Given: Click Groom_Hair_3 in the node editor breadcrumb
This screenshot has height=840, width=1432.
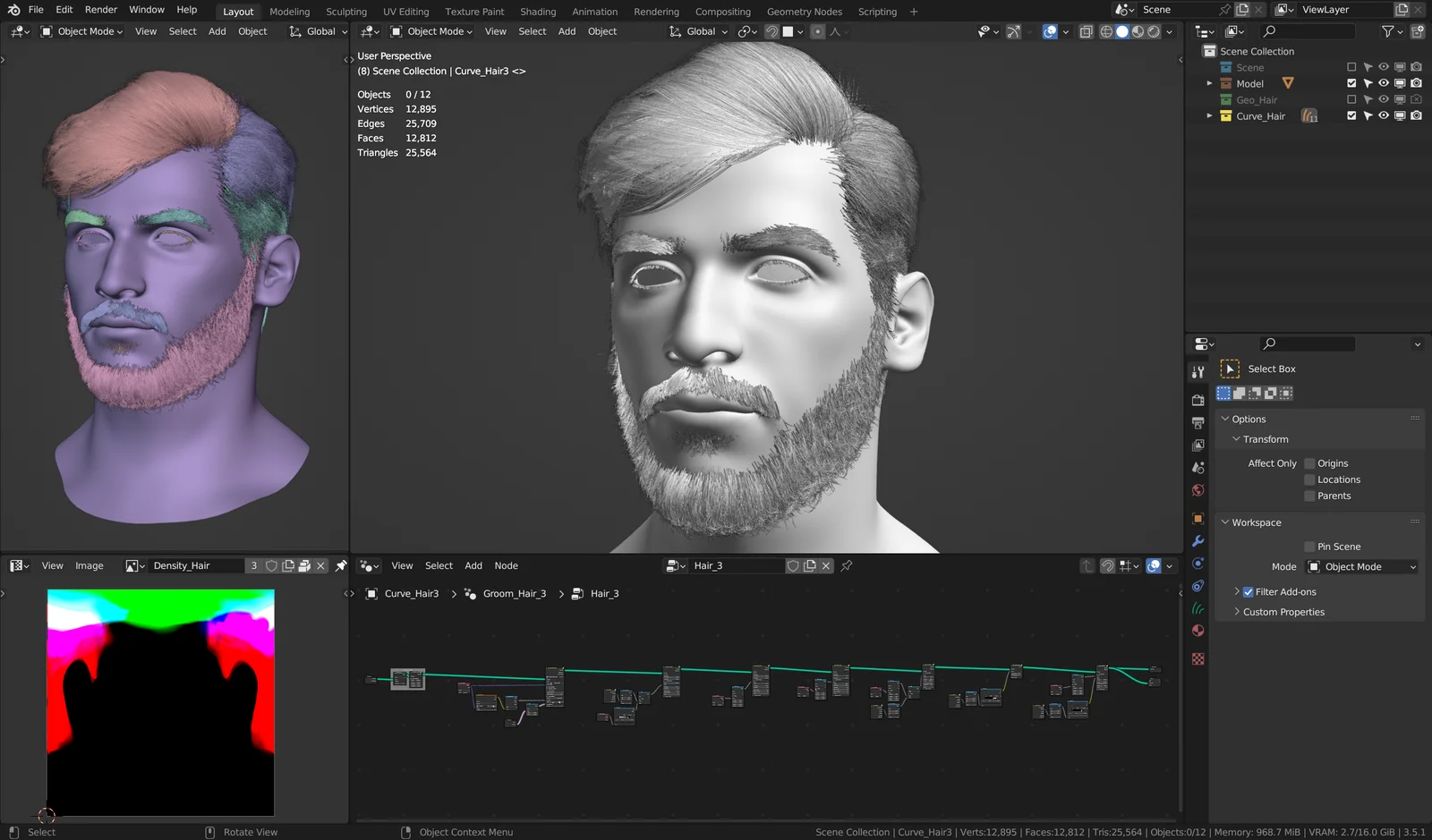Looking at the screenshot, I should pos(515,593).
